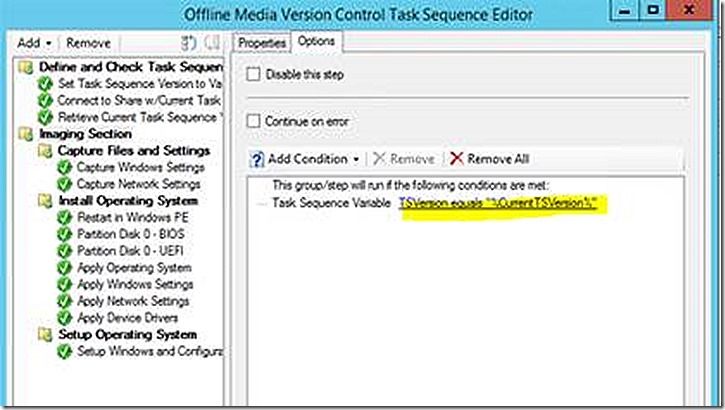Check the Continue on error checkbox
This screenshot has height=410, width=725.
pyautogui.click(x=253, y=121)
